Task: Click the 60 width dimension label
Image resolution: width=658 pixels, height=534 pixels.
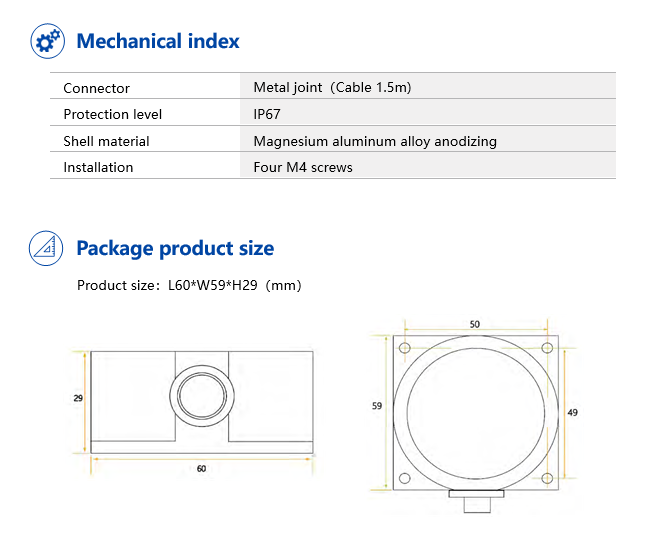Action: click(202, 468)
